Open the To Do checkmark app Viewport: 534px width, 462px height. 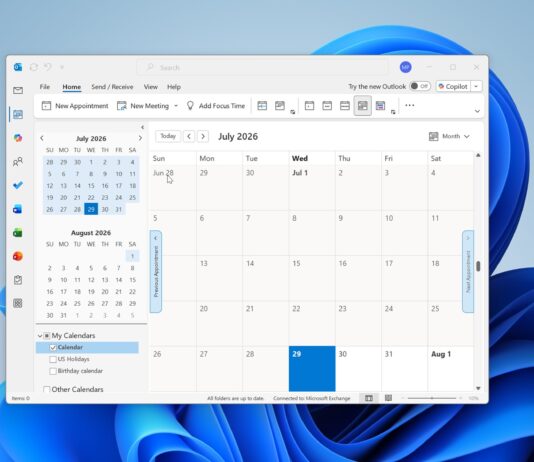pos(18,185)
